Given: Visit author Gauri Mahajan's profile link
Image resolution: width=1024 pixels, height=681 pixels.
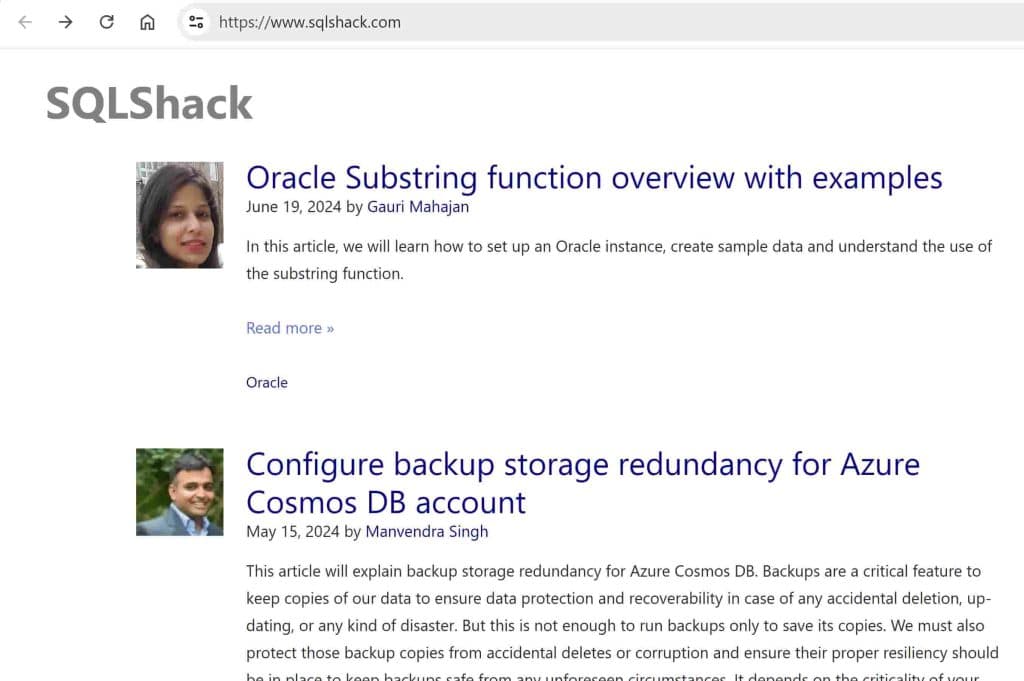Looking at the screenshot, I should [x=417, y=207].
